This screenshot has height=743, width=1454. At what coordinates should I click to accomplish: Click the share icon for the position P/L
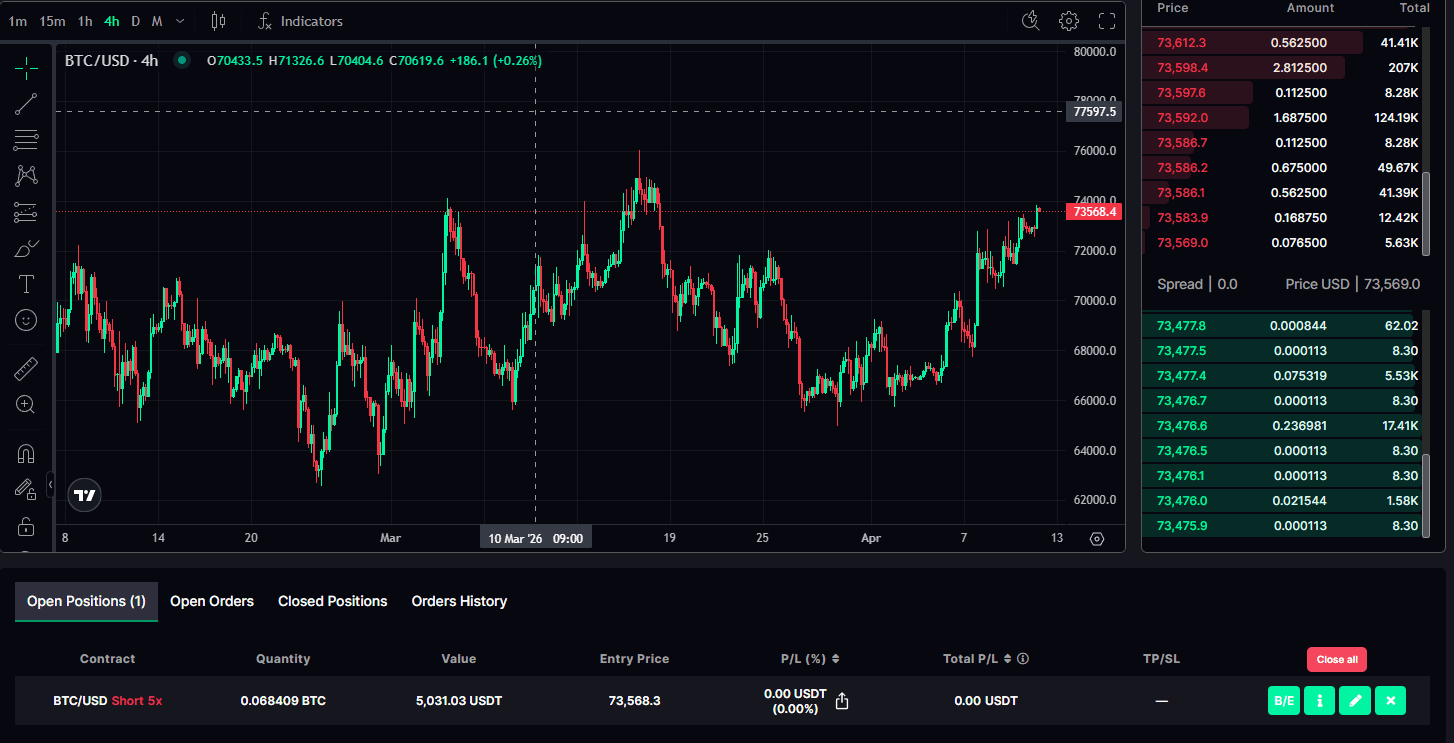click(x=842, y=701)
